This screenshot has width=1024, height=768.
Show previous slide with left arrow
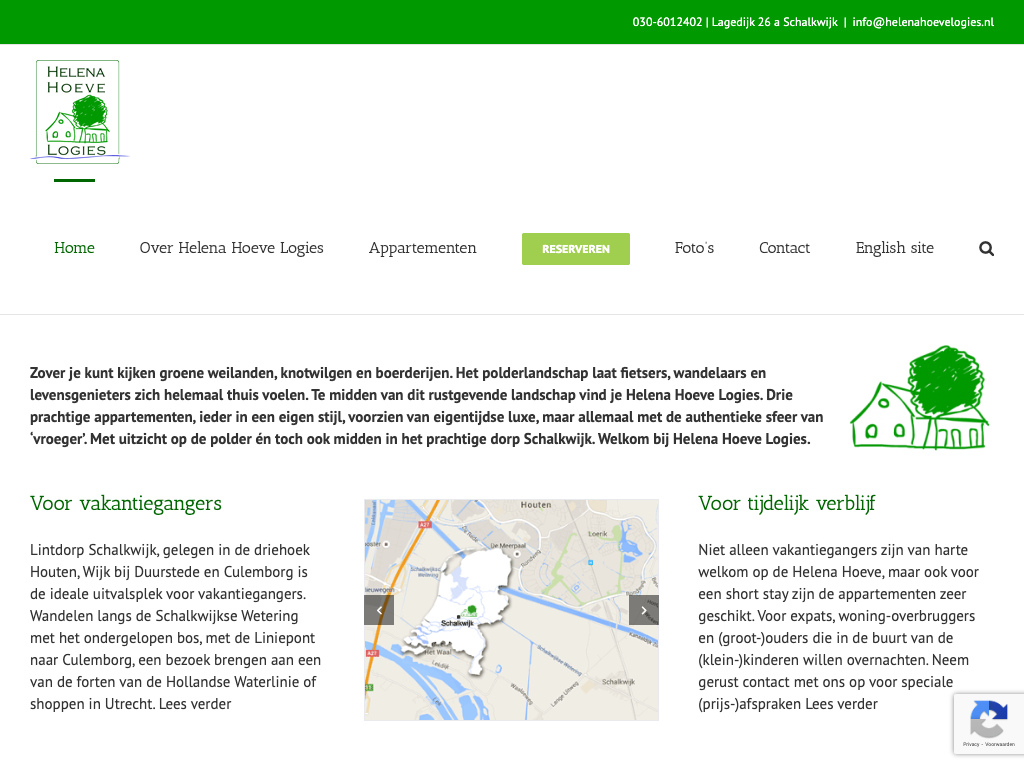coord(379,610)
